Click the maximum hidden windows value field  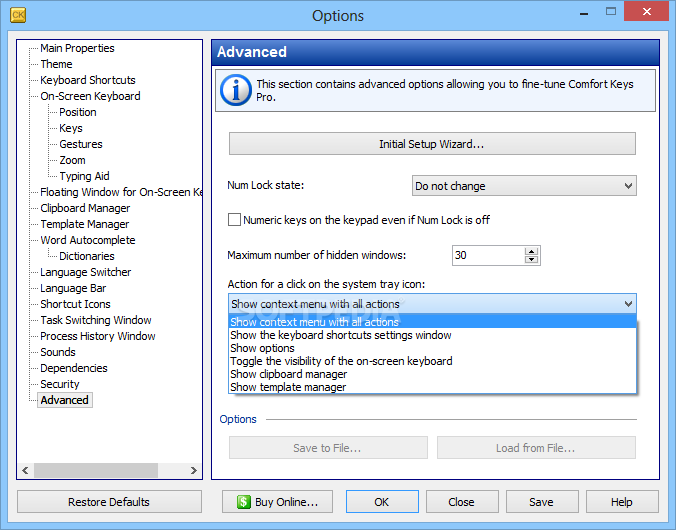(x=488, y=255)
